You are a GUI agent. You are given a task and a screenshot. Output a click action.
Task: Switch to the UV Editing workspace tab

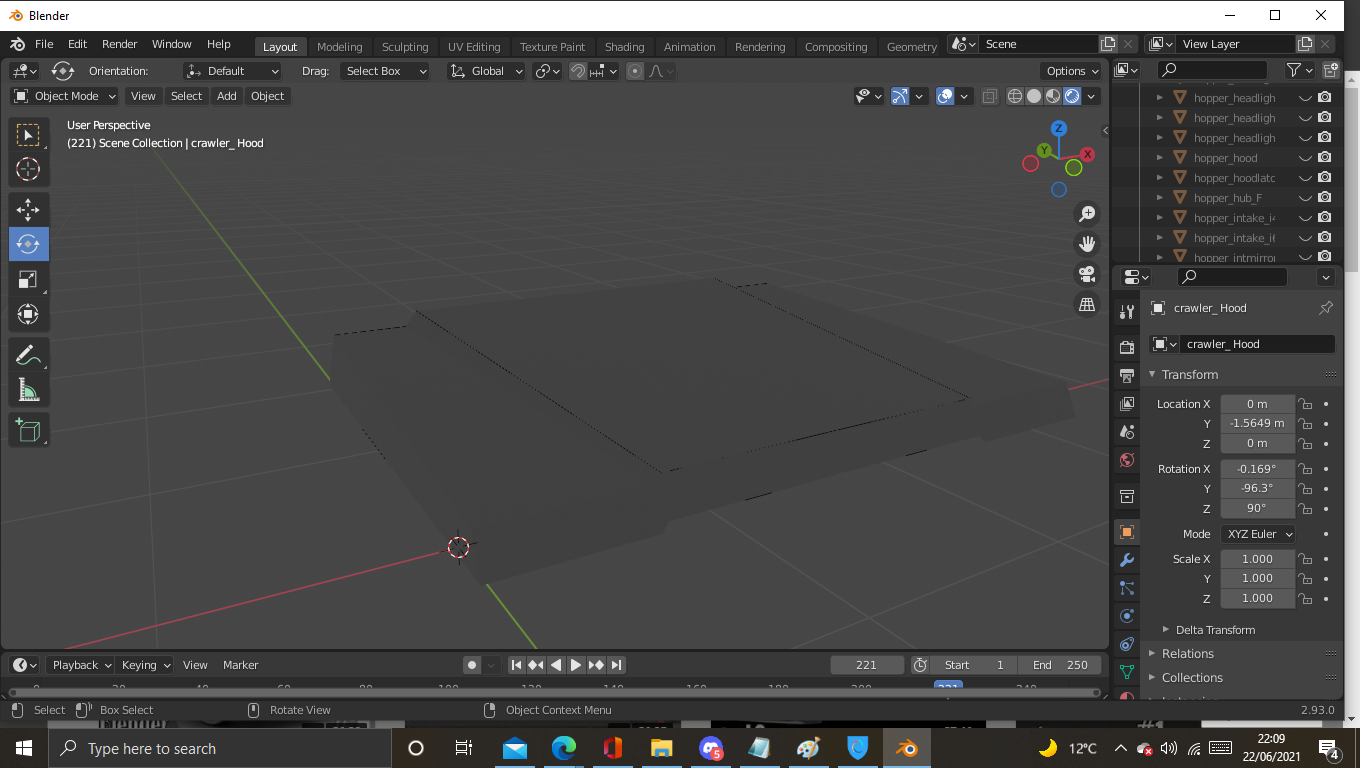(x=474, y=47)
